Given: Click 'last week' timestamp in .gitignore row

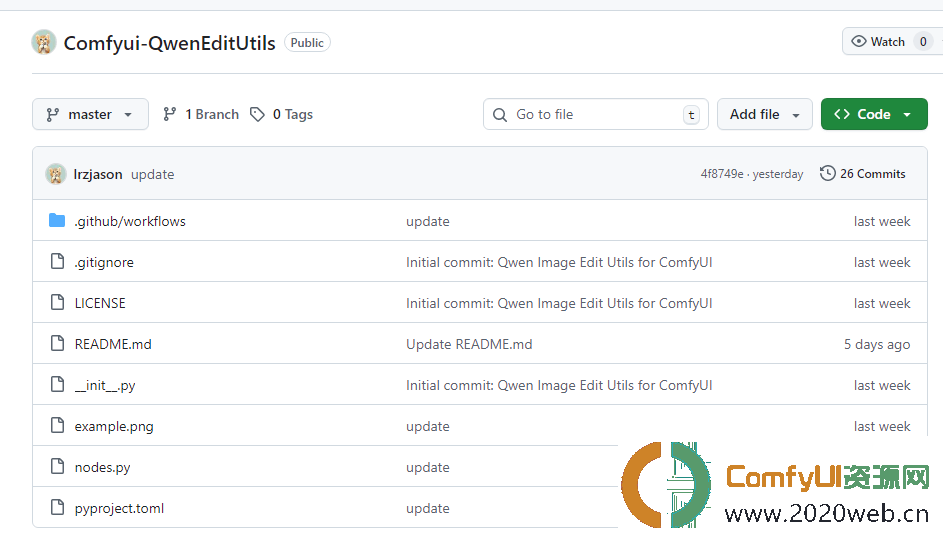Looking at the screenshot, I should point(882,262).
